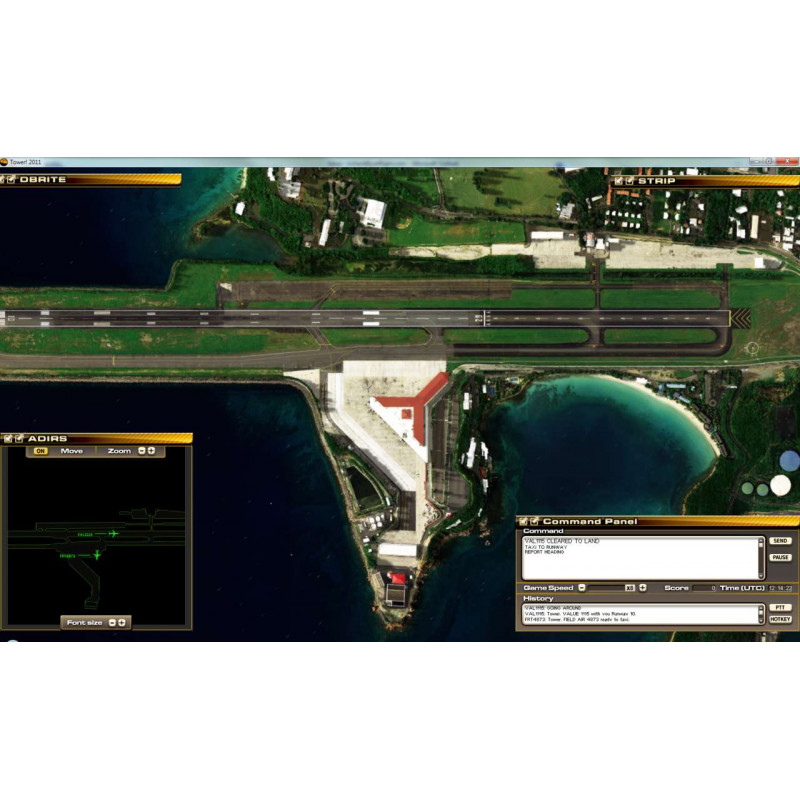Click the FRT4873 label on ADIRS radar
Screen dimensions: 800x800
pos(67,556)
